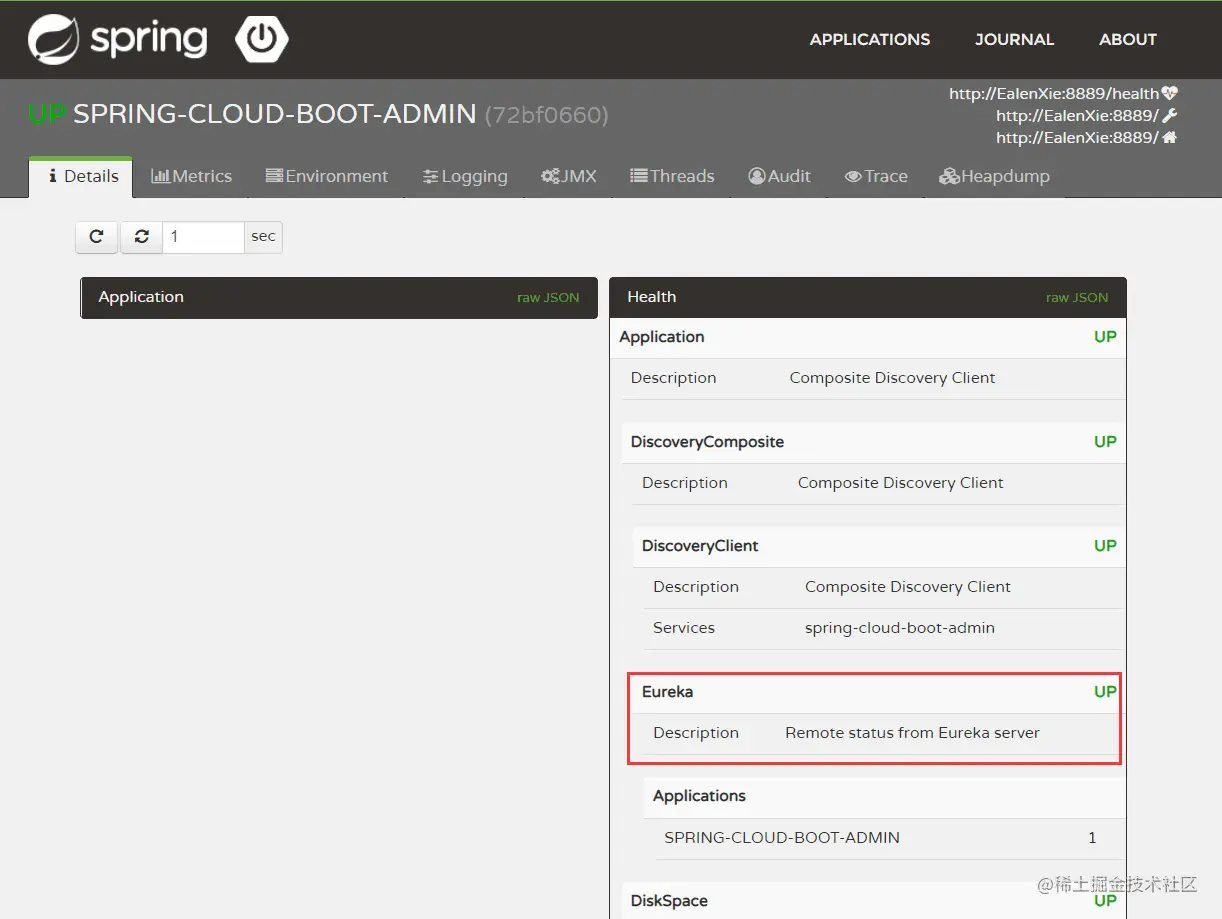Switch to the Audit tab

click(779, 177)
